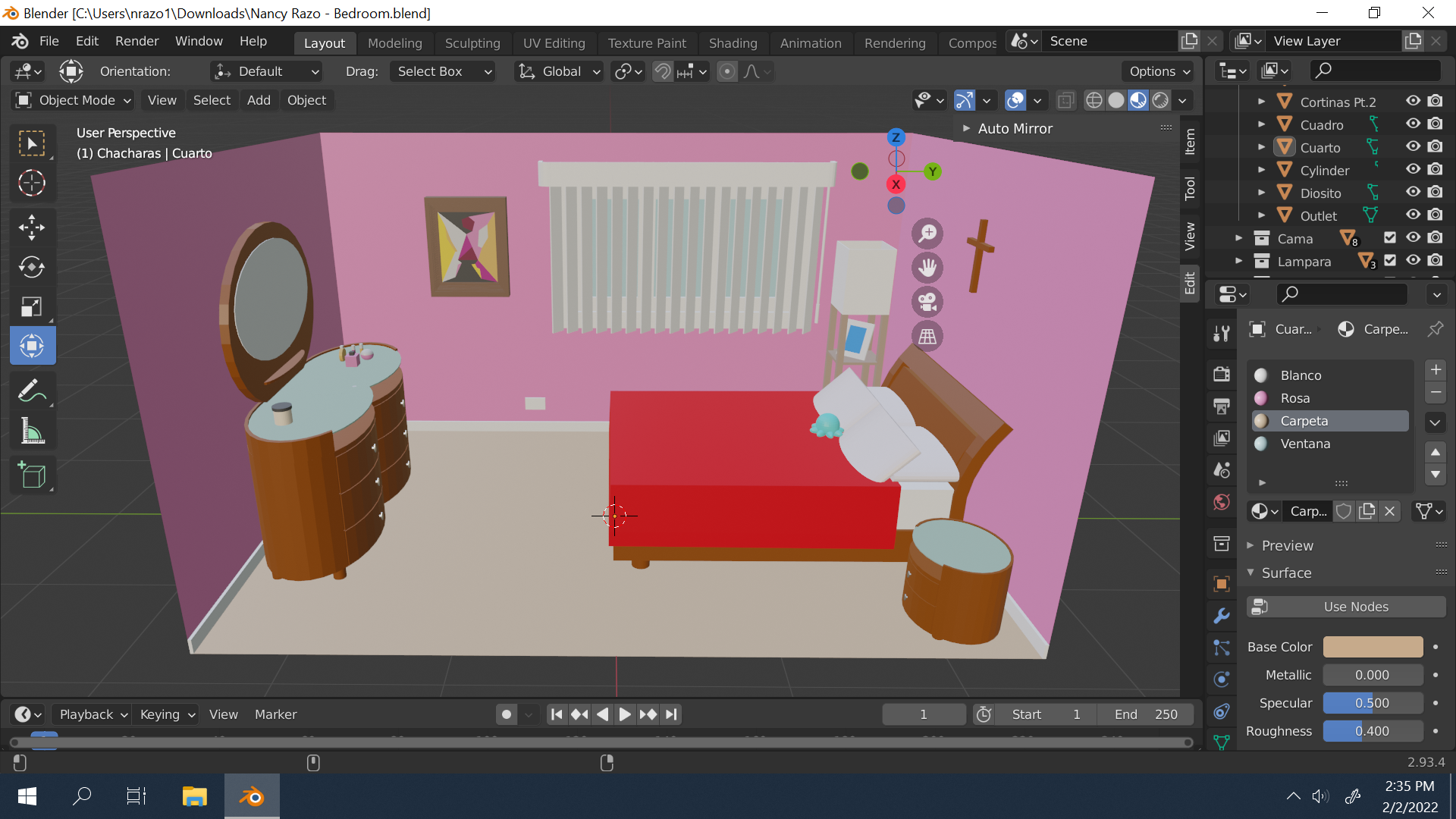Toggle snapping magnet in header
Image resolution: width=1456 pixels, height=819 pixels.
663,71
